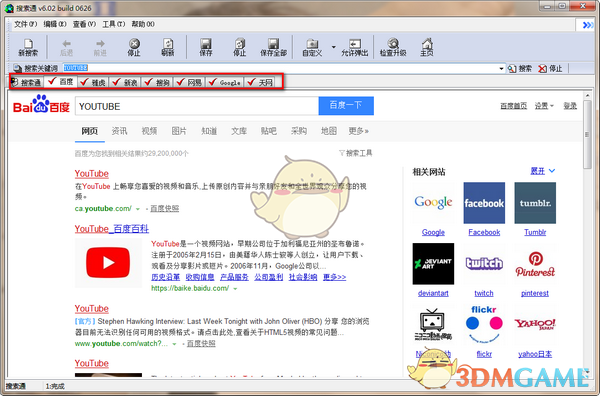
Task: Select the checked 雅虎 engine tab
Action: point(93,82)
